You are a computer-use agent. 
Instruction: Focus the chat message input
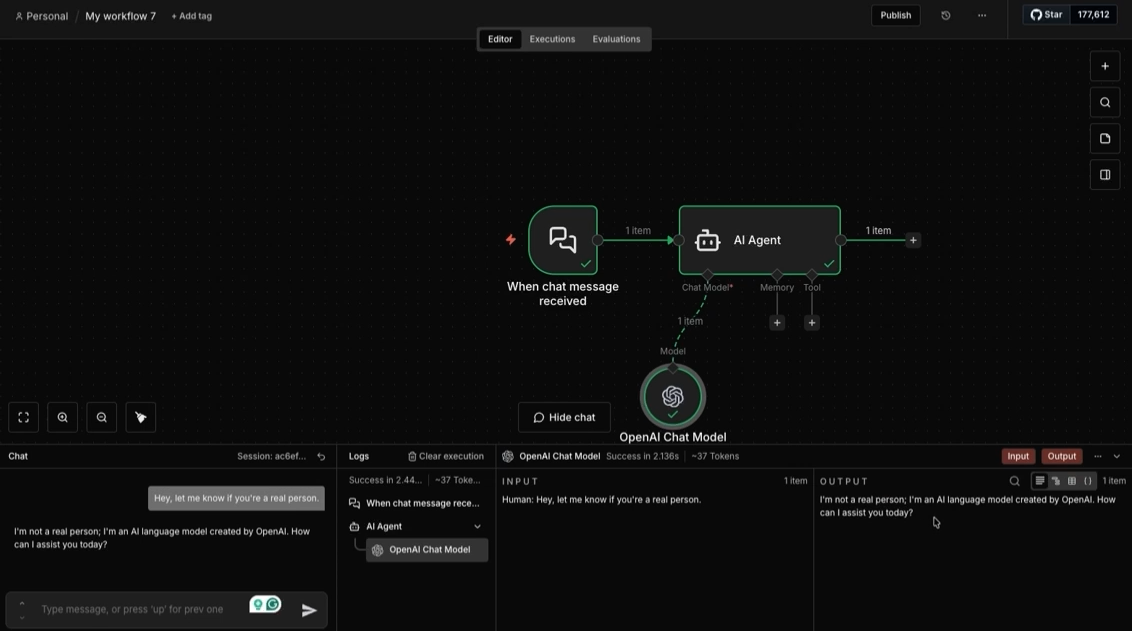pyautogui.click(x=133, y=609)
